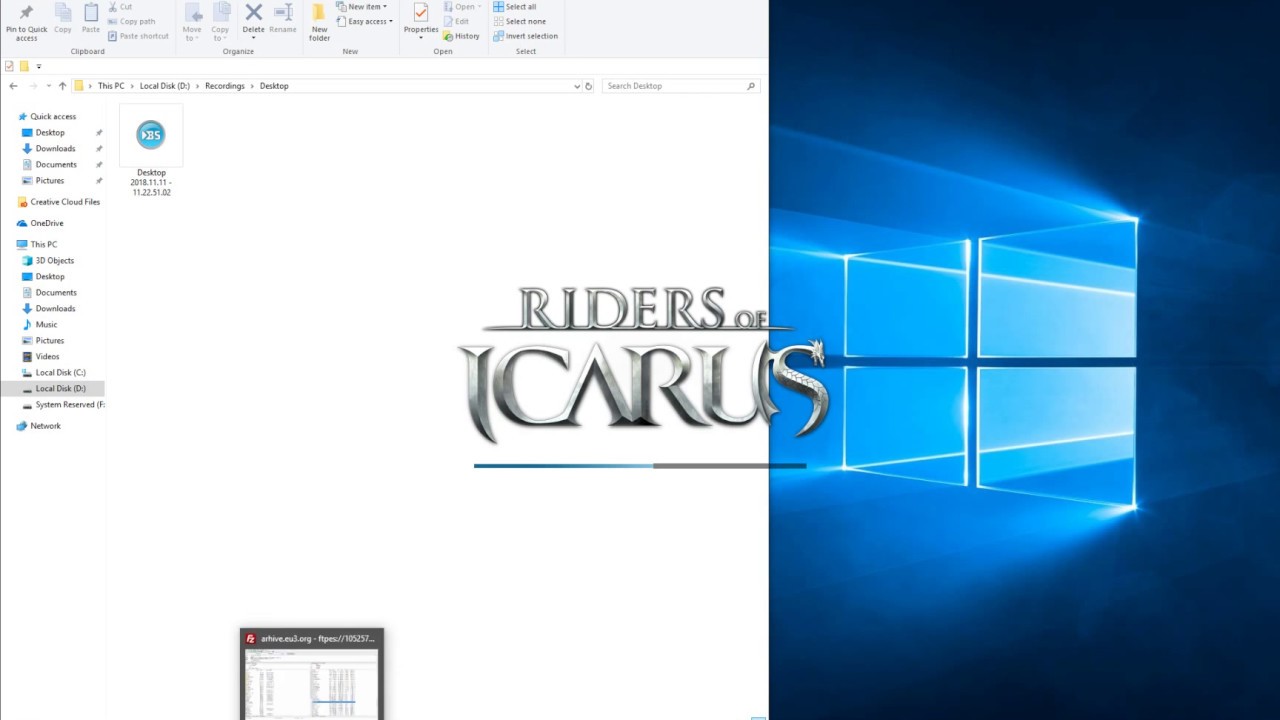
Task: Open 3D Objects in sidebar
Action: coord(54,260)
